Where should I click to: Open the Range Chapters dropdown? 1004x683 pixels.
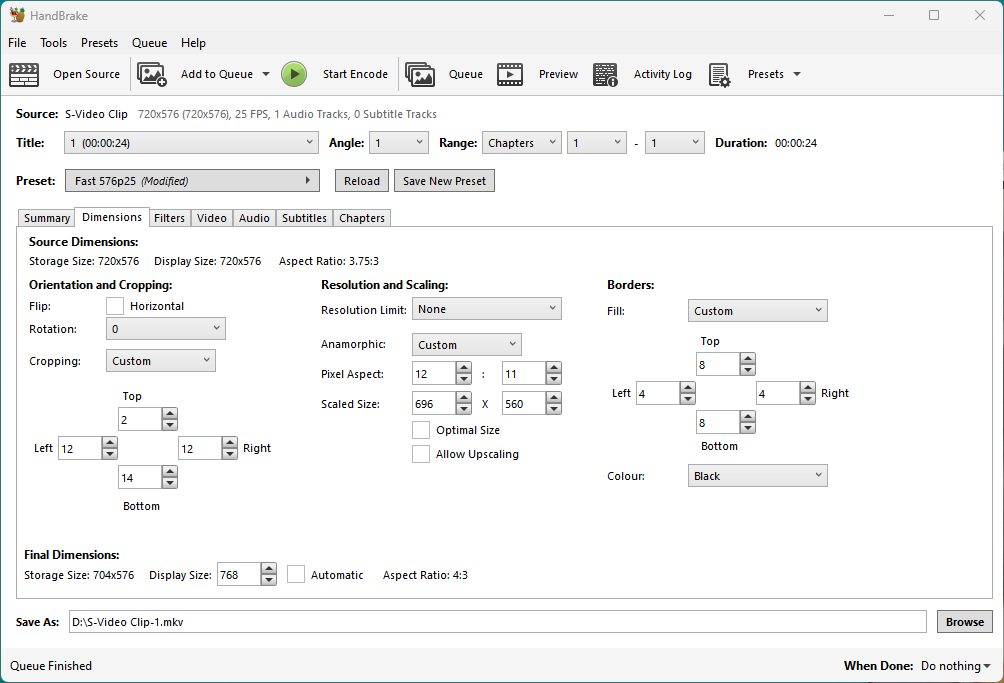point(522,143)
